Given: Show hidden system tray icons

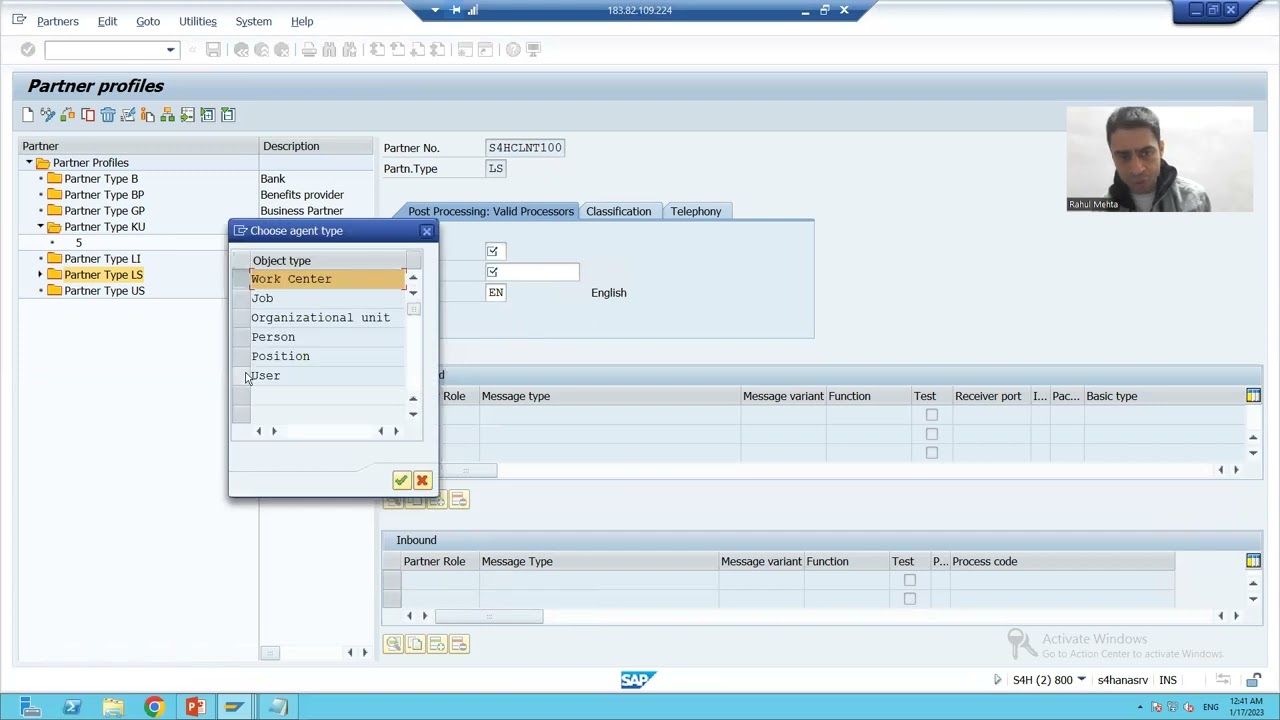Looking at the screenshot, I should point(1140,707).
